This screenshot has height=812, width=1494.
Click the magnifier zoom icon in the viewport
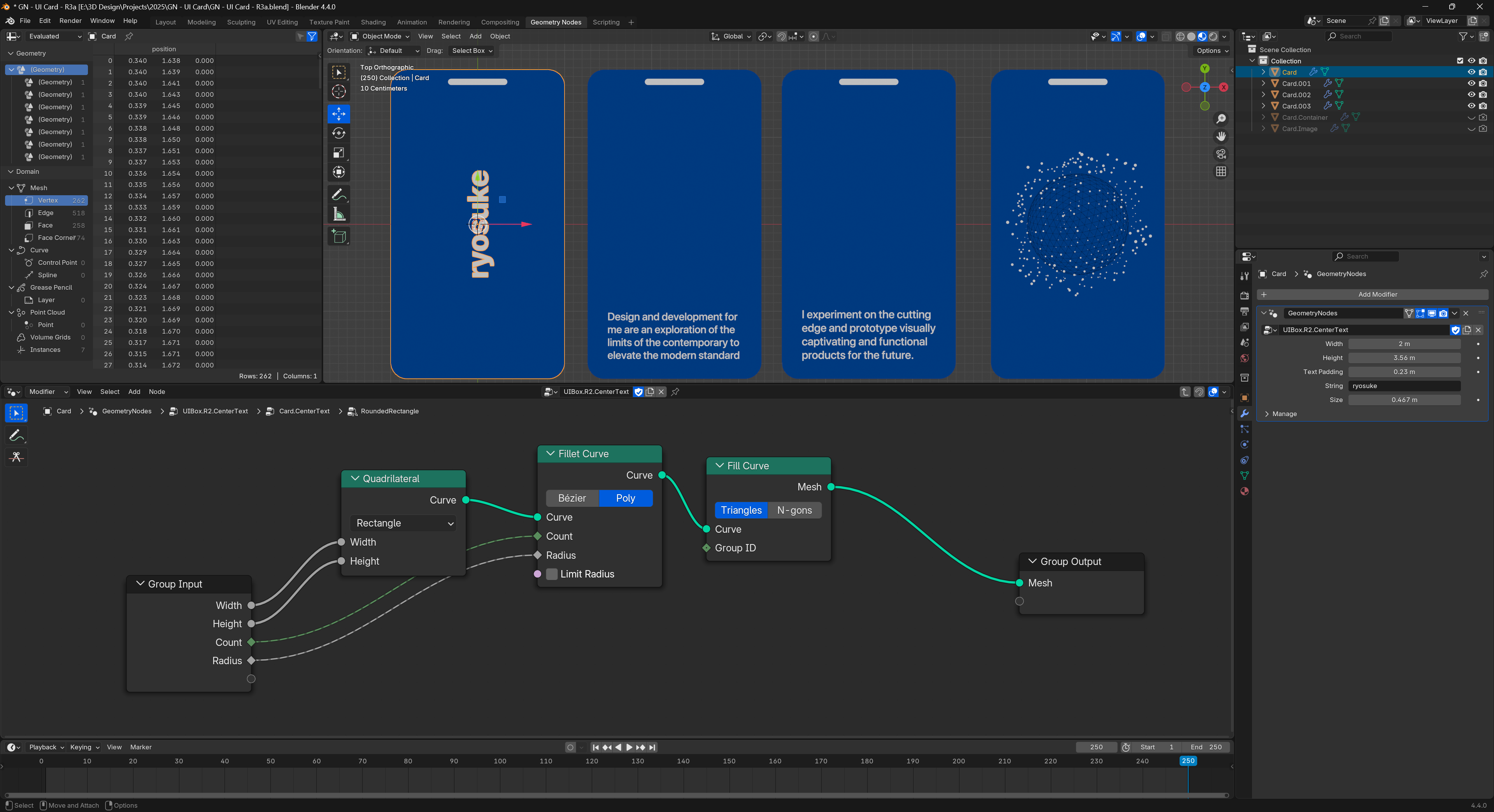pyautogui.click(x=1221, y=118)
